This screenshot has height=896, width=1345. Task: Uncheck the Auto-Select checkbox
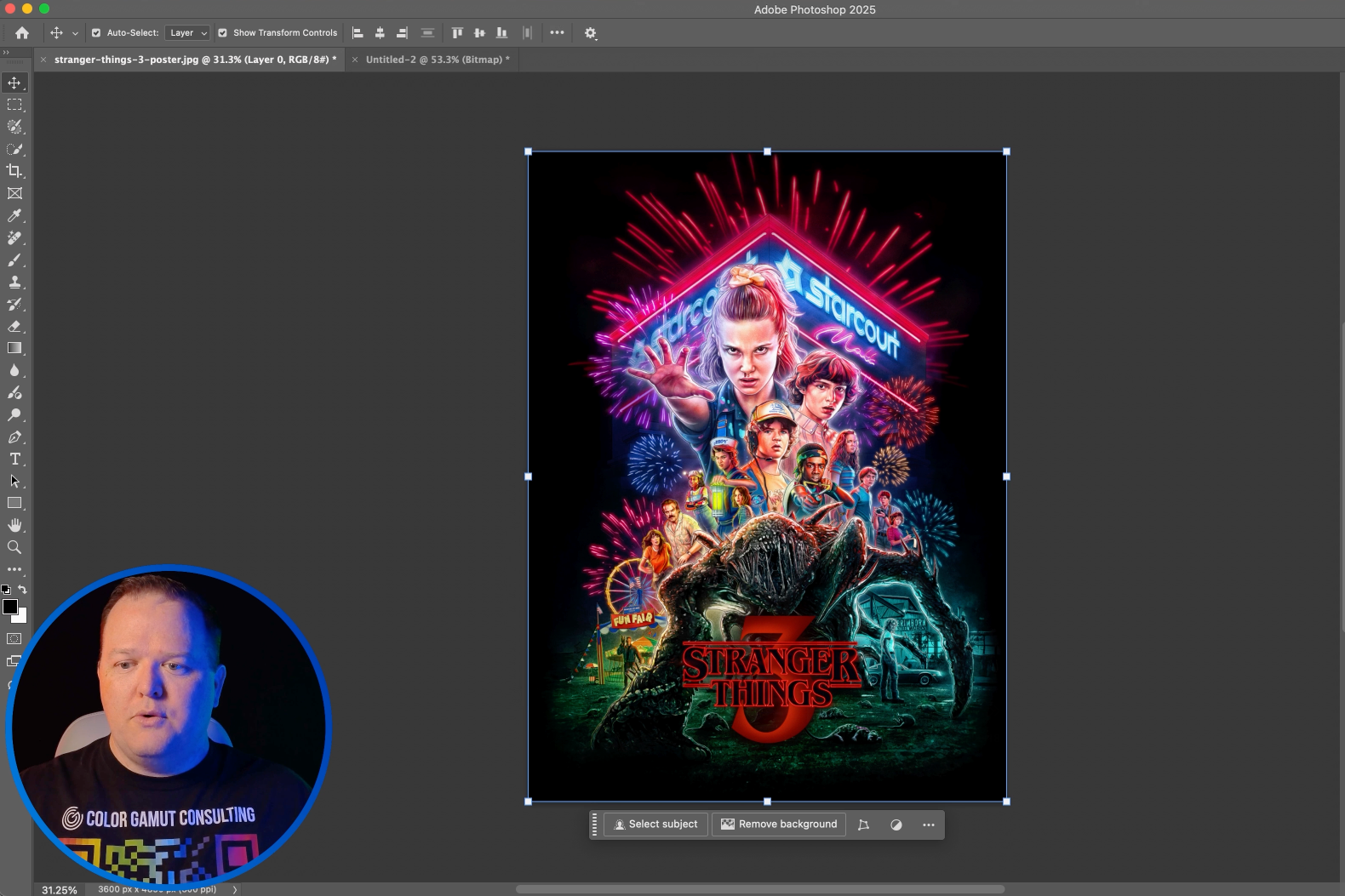click(96, 33)
